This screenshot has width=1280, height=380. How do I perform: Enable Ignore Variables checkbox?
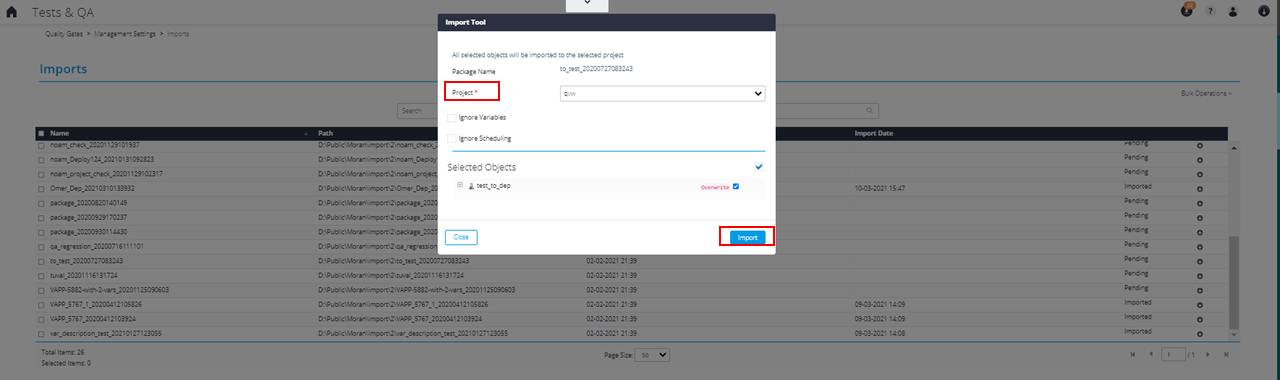(453, 117)
